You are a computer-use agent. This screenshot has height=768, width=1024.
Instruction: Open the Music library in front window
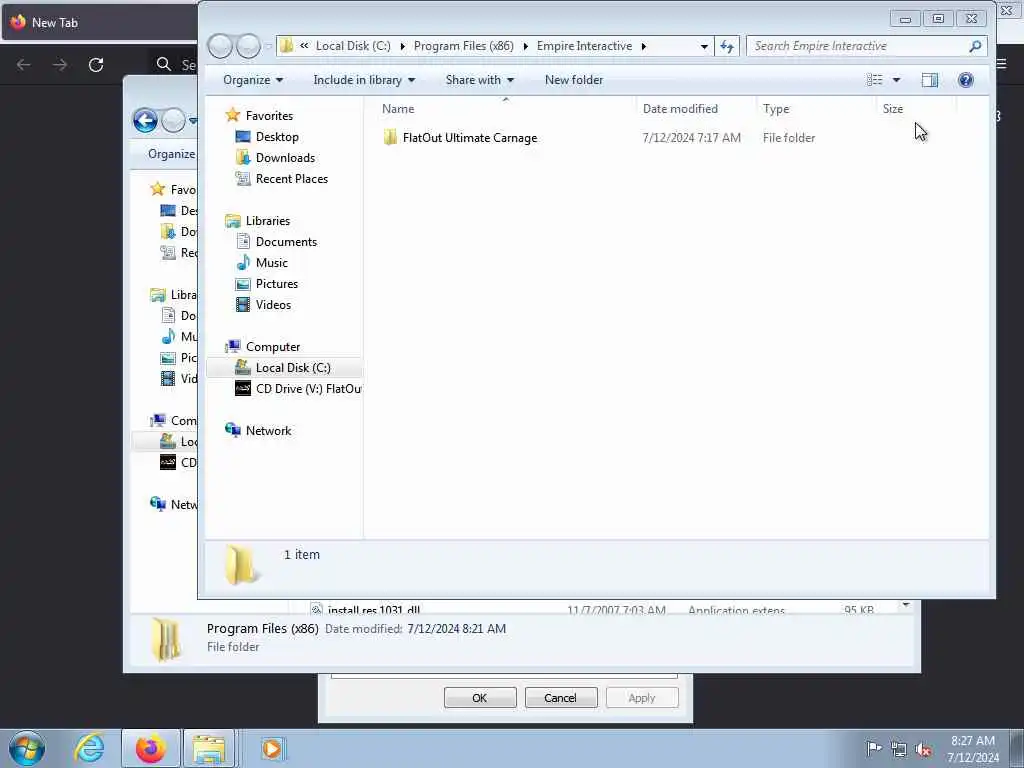pos(272,263)
